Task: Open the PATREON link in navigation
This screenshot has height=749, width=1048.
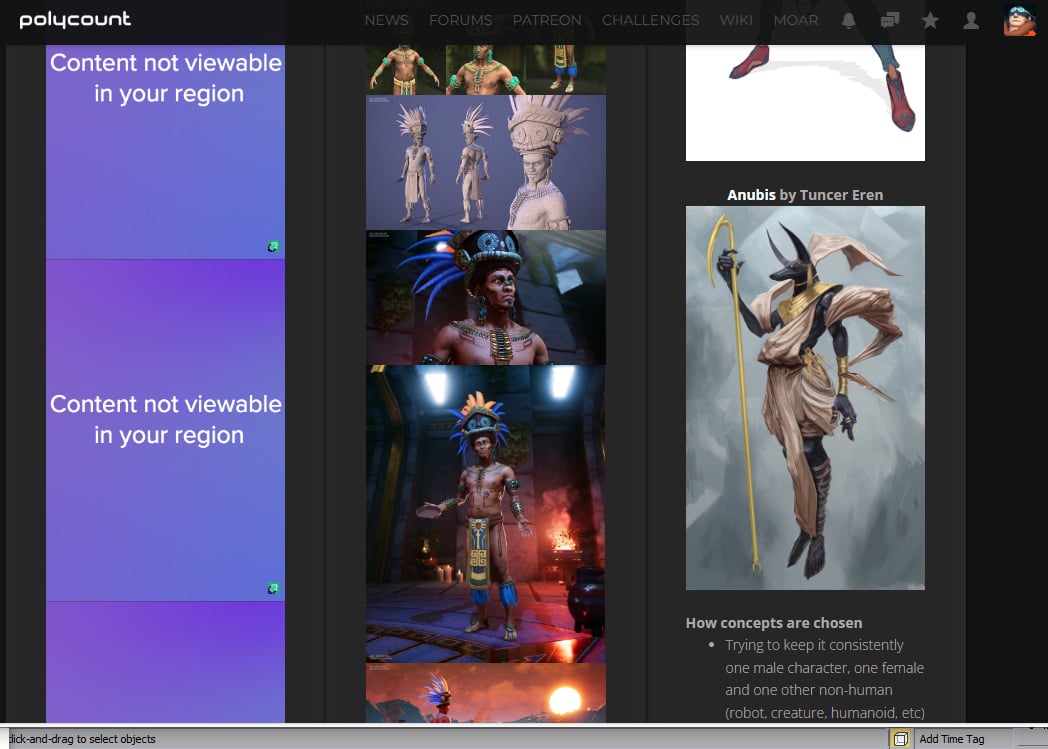Action: [x=547, y=21]
